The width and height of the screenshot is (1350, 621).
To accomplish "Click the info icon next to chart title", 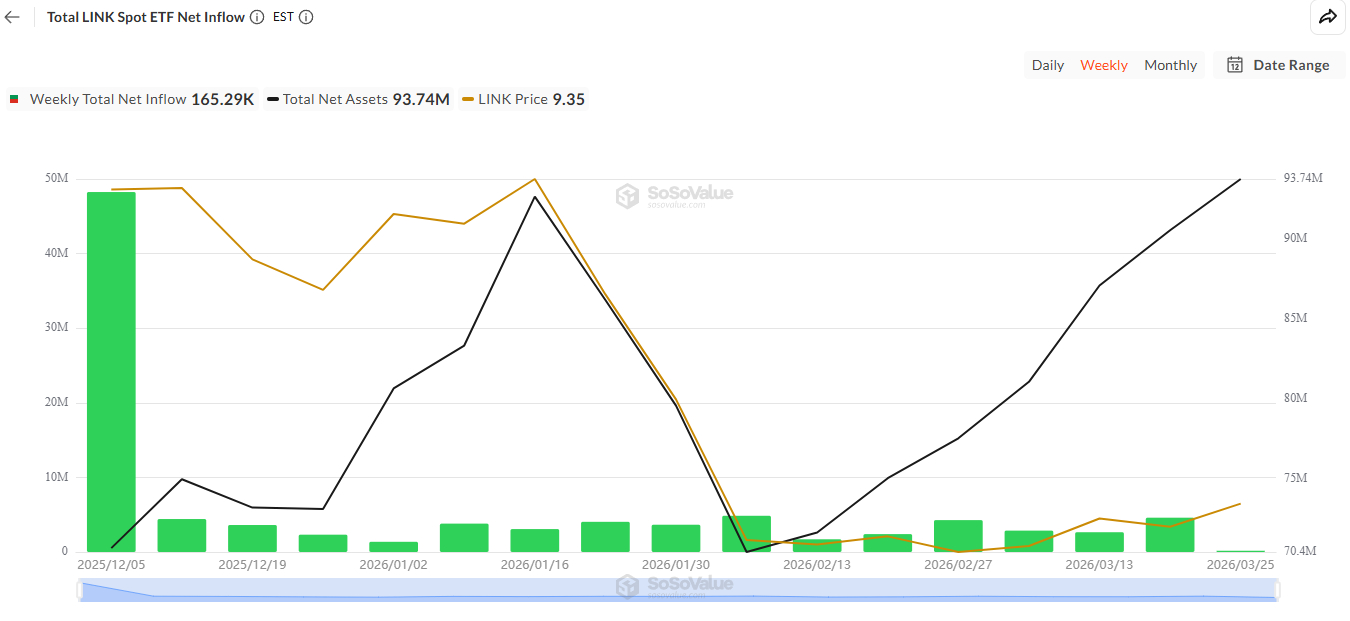I will pyautogui.click(x=257, y=17).
